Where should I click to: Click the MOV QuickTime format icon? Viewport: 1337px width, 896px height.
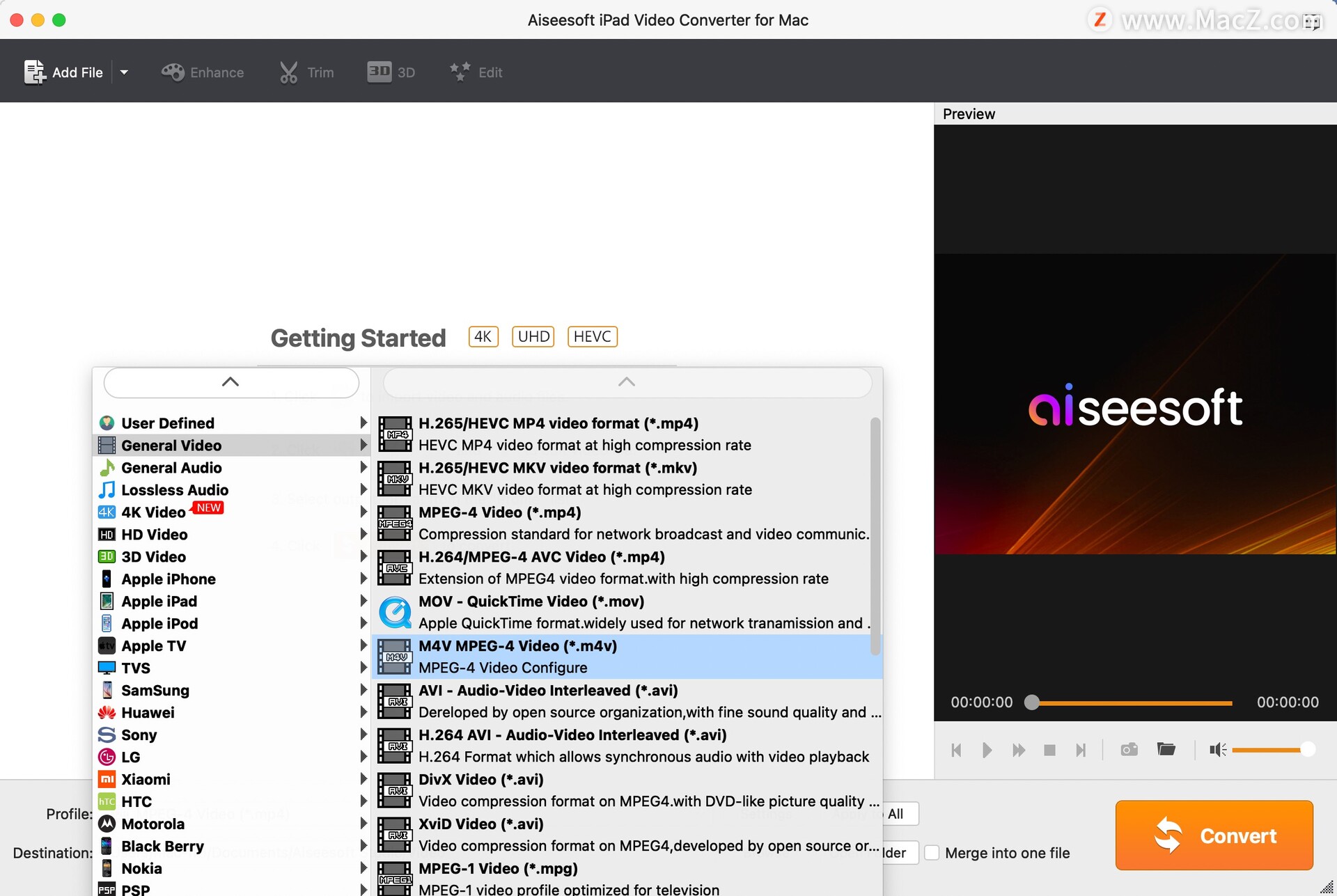pos(395,612)
